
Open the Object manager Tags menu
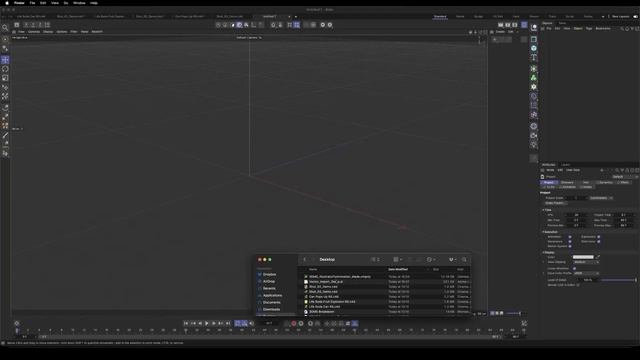(589, 29)
